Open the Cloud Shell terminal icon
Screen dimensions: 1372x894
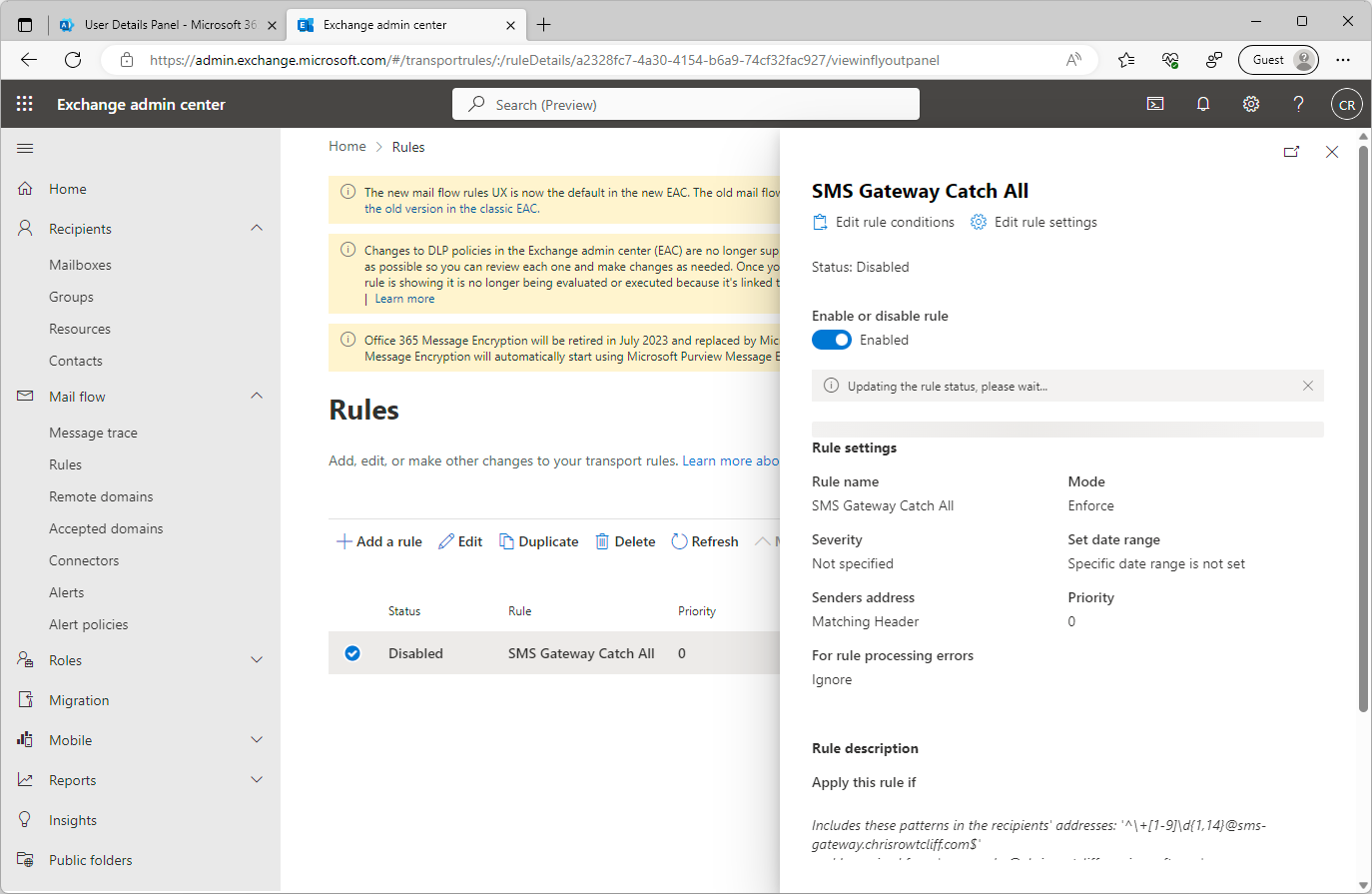pyautogui.click(x=1155, y=103)
